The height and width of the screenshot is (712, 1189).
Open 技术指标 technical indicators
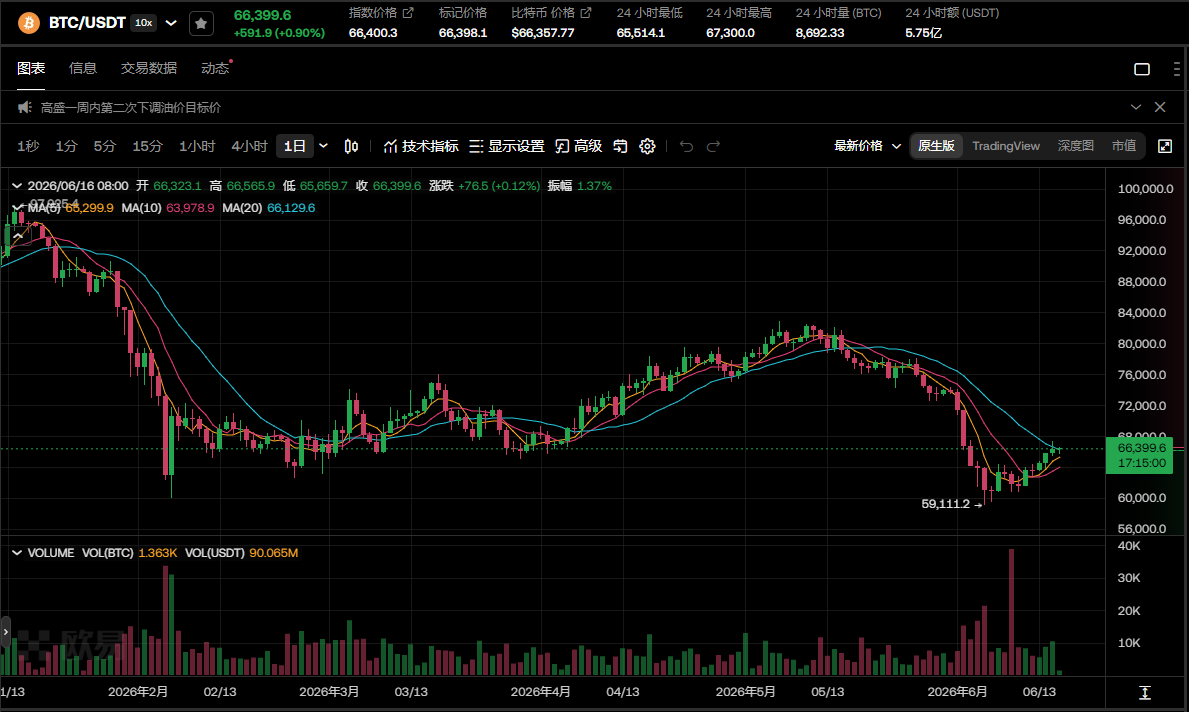click(x=421, y=146)
